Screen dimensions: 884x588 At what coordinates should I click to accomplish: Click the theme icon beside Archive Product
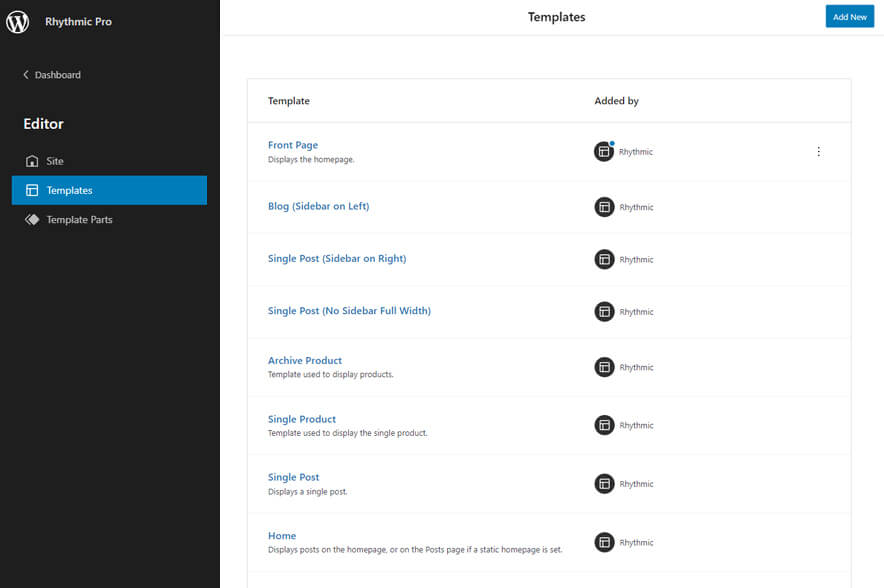(604, 367)
